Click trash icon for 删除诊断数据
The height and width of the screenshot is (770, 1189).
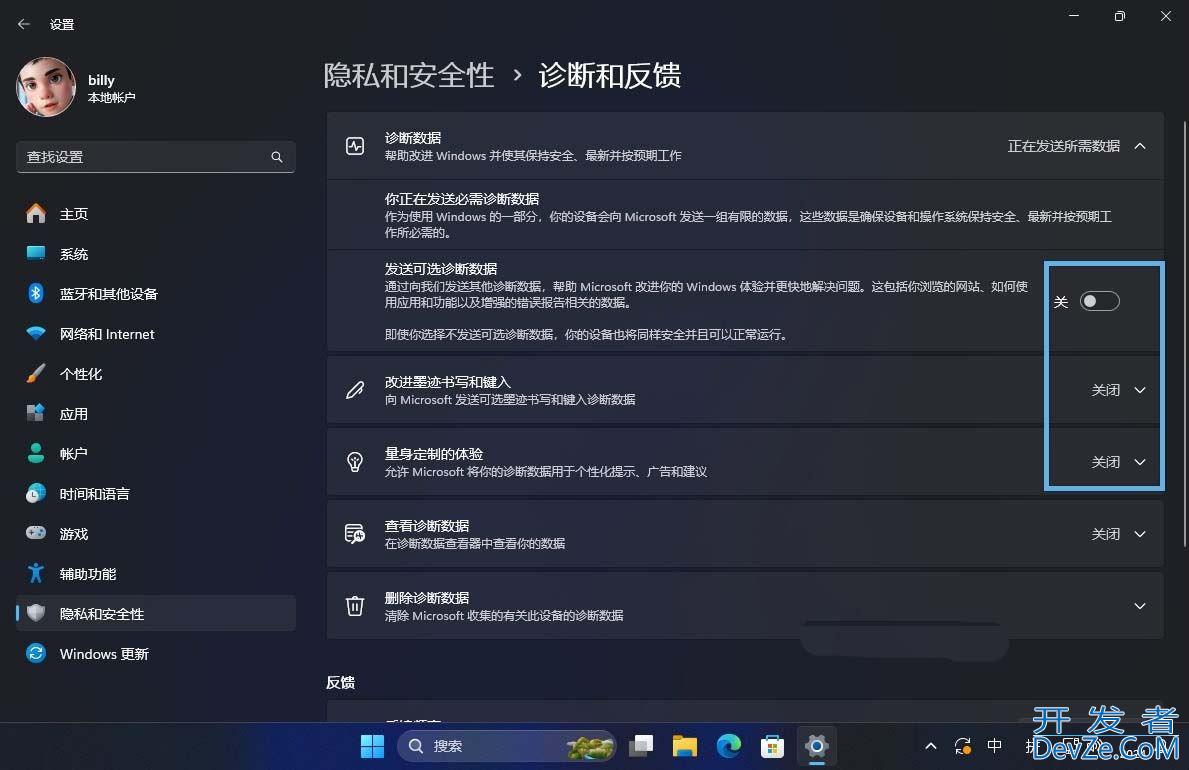point(355,606)
